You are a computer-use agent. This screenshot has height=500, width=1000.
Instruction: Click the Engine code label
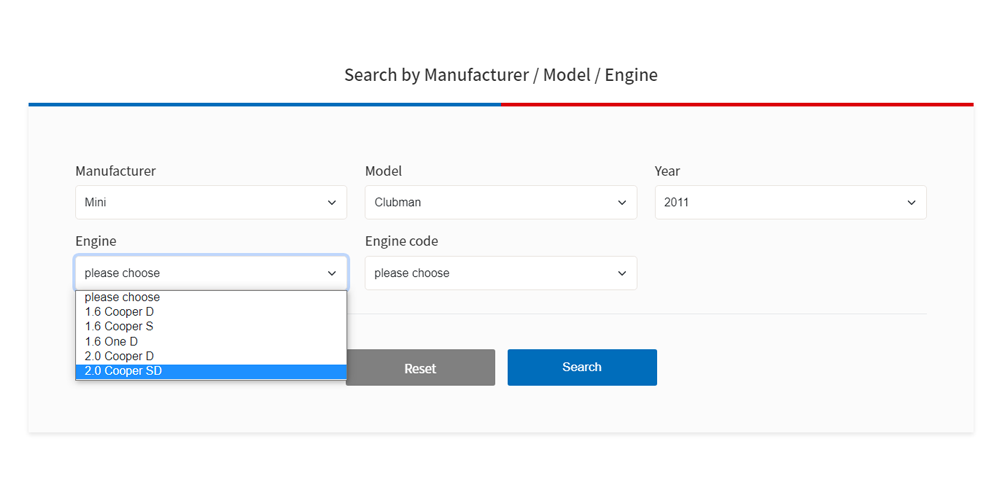click(x=401, y=241)
